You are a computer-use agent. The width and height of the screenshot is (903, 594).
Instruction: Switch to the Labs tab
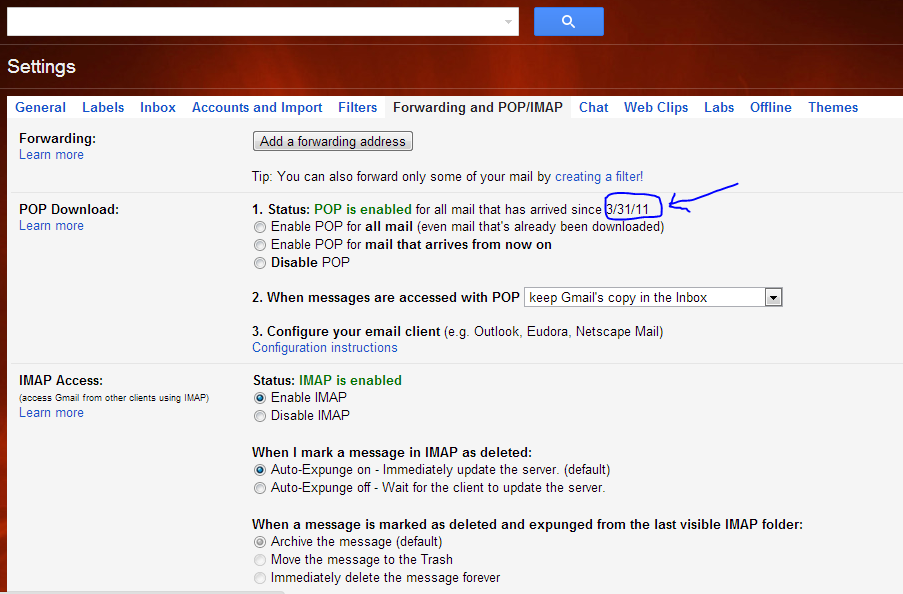coord(719,106)
